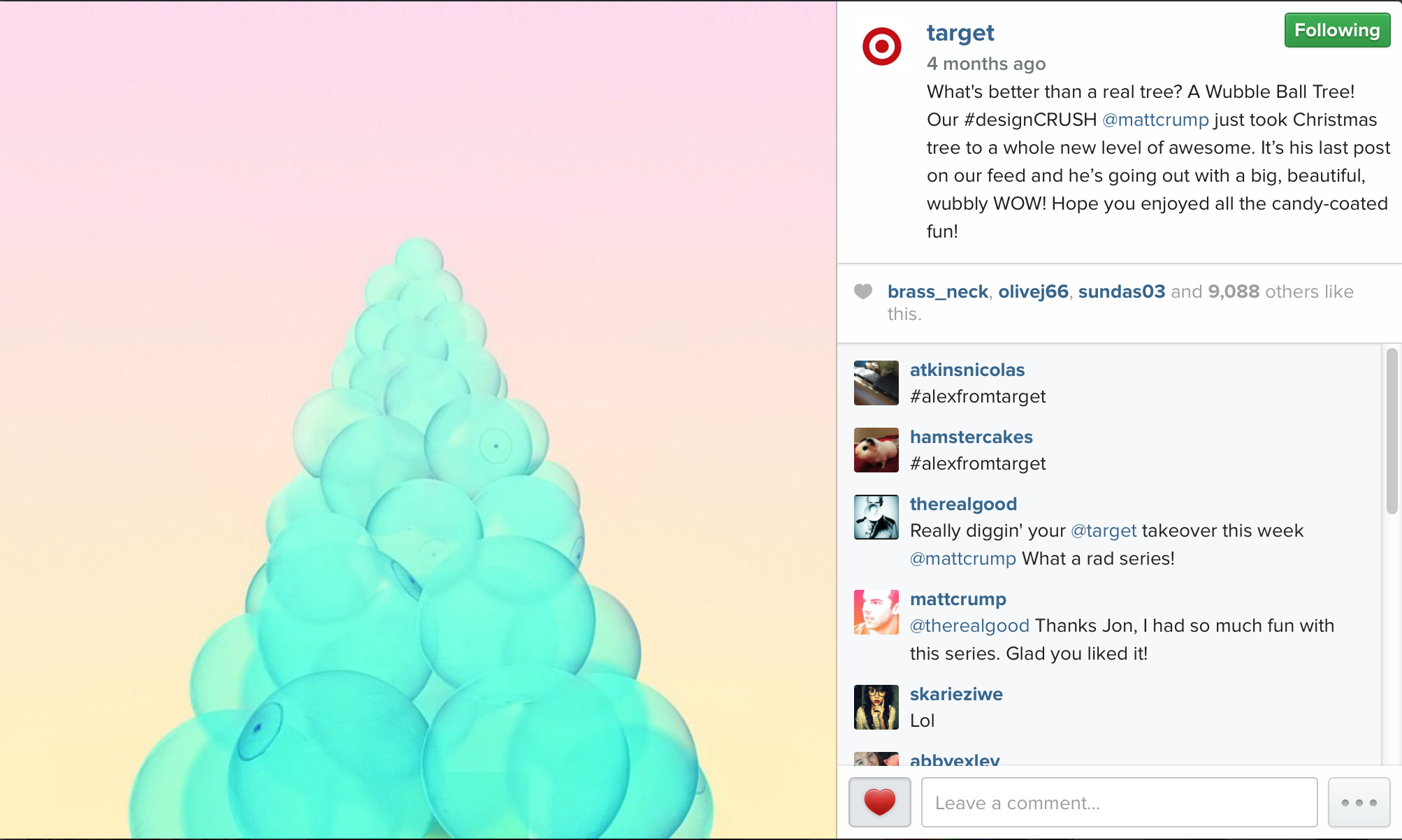Open the target username link
The width and height of the screenshot is (1402, 840).
pos(960,33)
